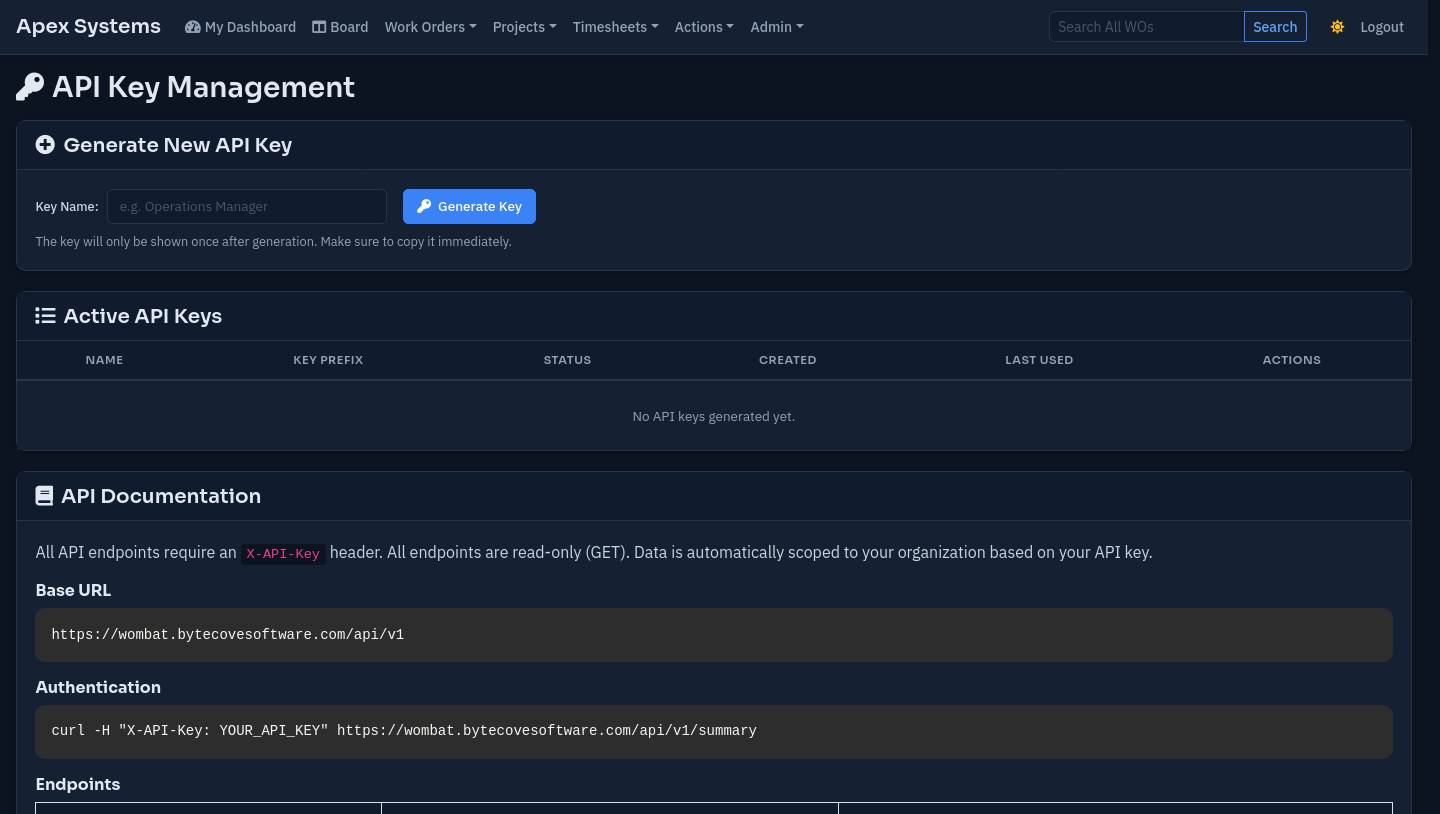Expand the Timesheets menu
This screenshot has width=1440, height=814.
[x=615, y=27]
